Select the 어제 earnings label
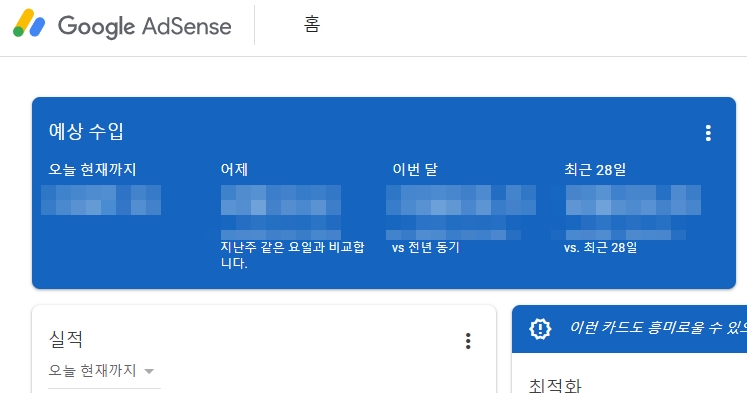Image resolution: width=747 pixels, height=393 pixels. [x=234, y=169]
